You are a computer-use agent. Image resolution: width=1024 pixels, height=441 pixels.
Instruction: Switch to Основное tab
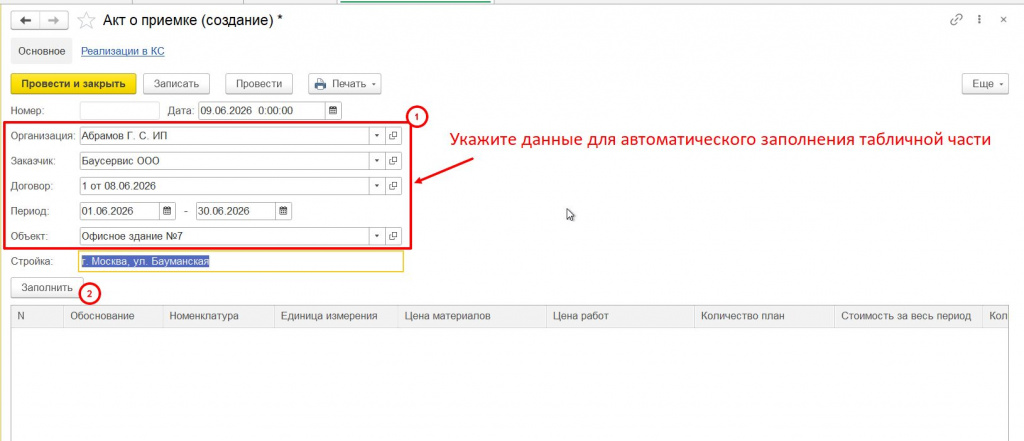tap(42, 51)
